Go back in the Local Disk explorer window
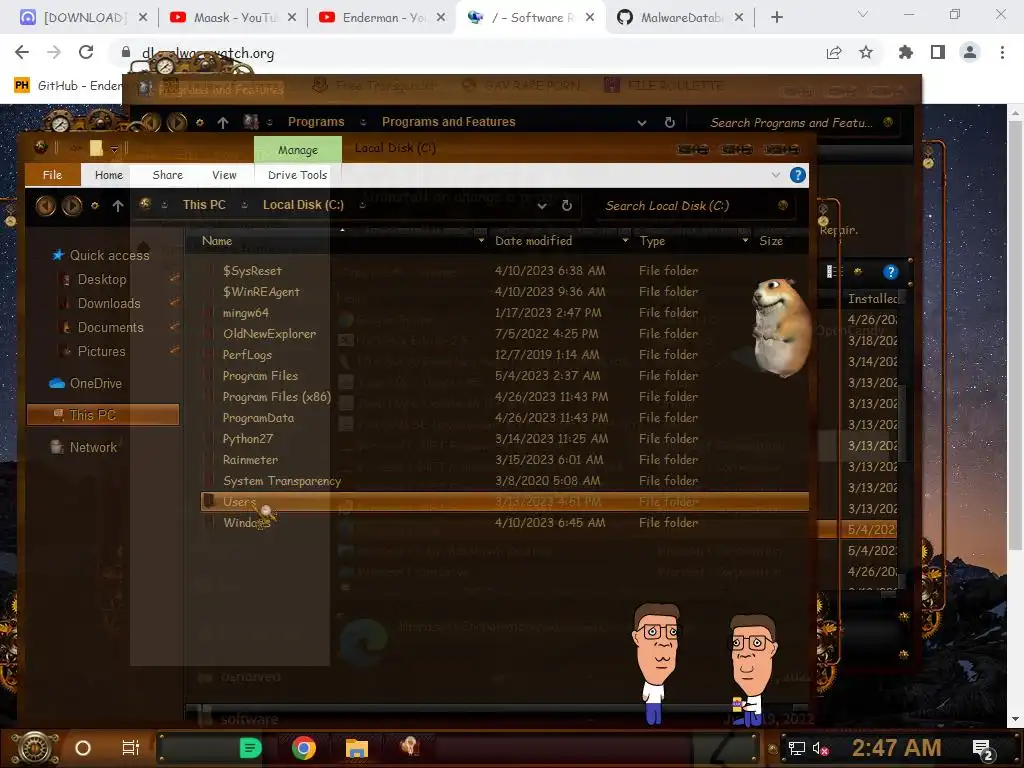Viewport: 1024px width, 768px height. tap(45, 206)
